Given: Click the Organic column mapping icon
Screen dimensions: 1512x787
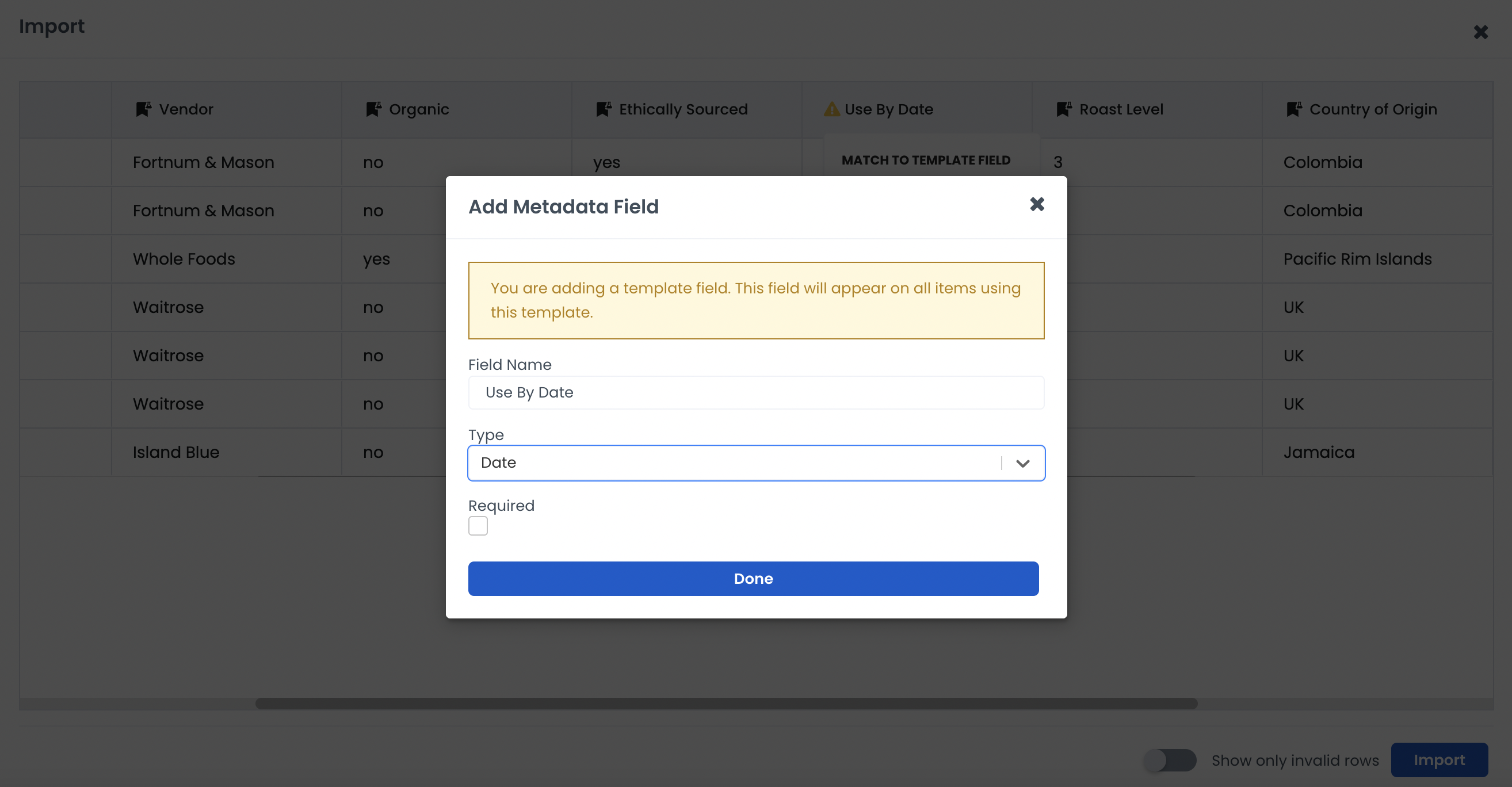Looking at the screenshot, I should [x=373, y=109].
